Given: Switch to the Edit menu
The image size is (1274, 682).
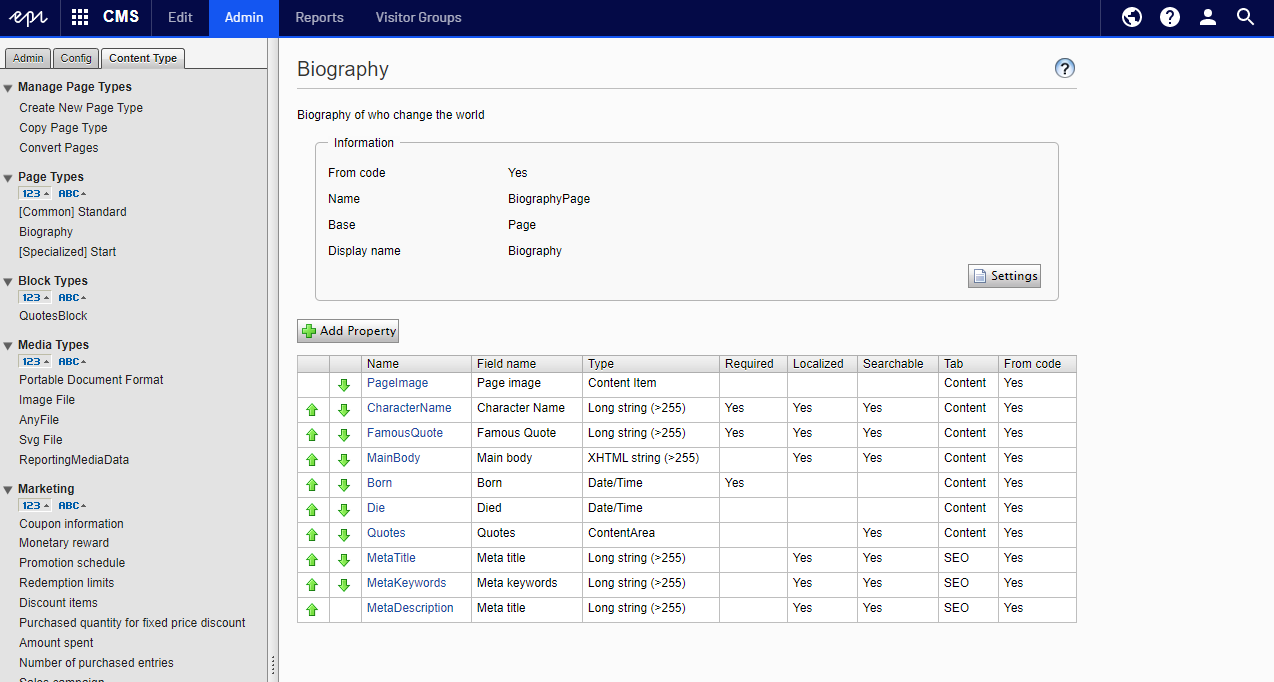Looking at the screenshot, I should (x=180, y=17).
